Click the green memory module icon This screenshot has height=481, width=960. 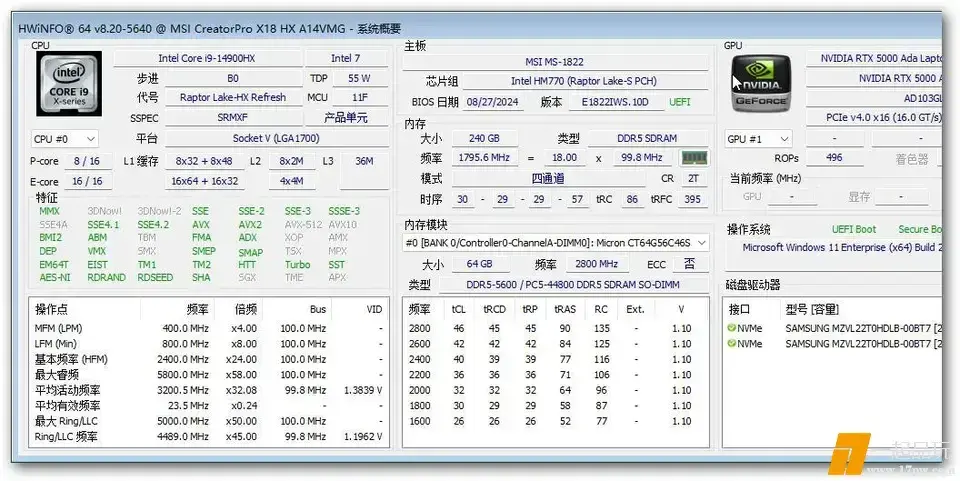click(x=694, y=158)
